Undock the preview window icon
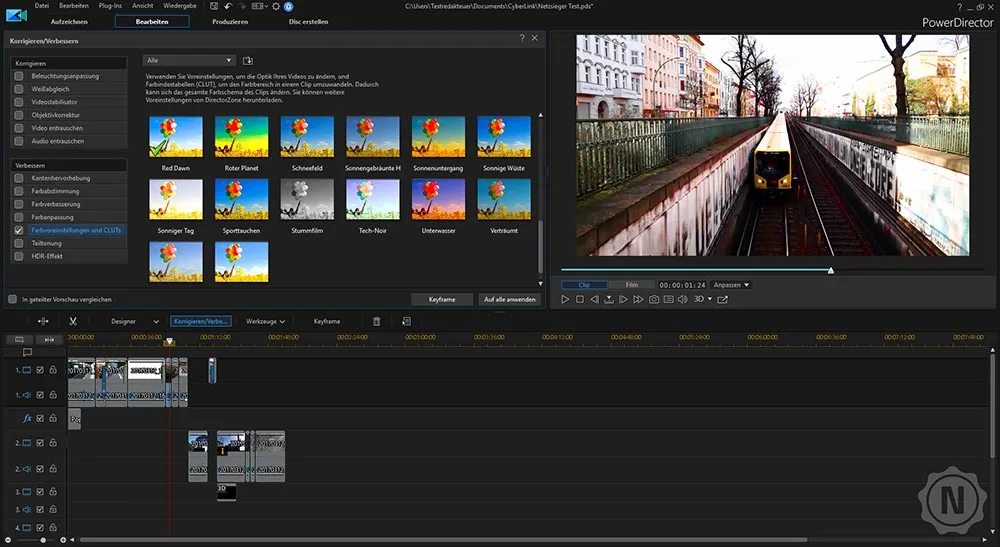This screenshot has height=547, width=1000. point(723,299)
